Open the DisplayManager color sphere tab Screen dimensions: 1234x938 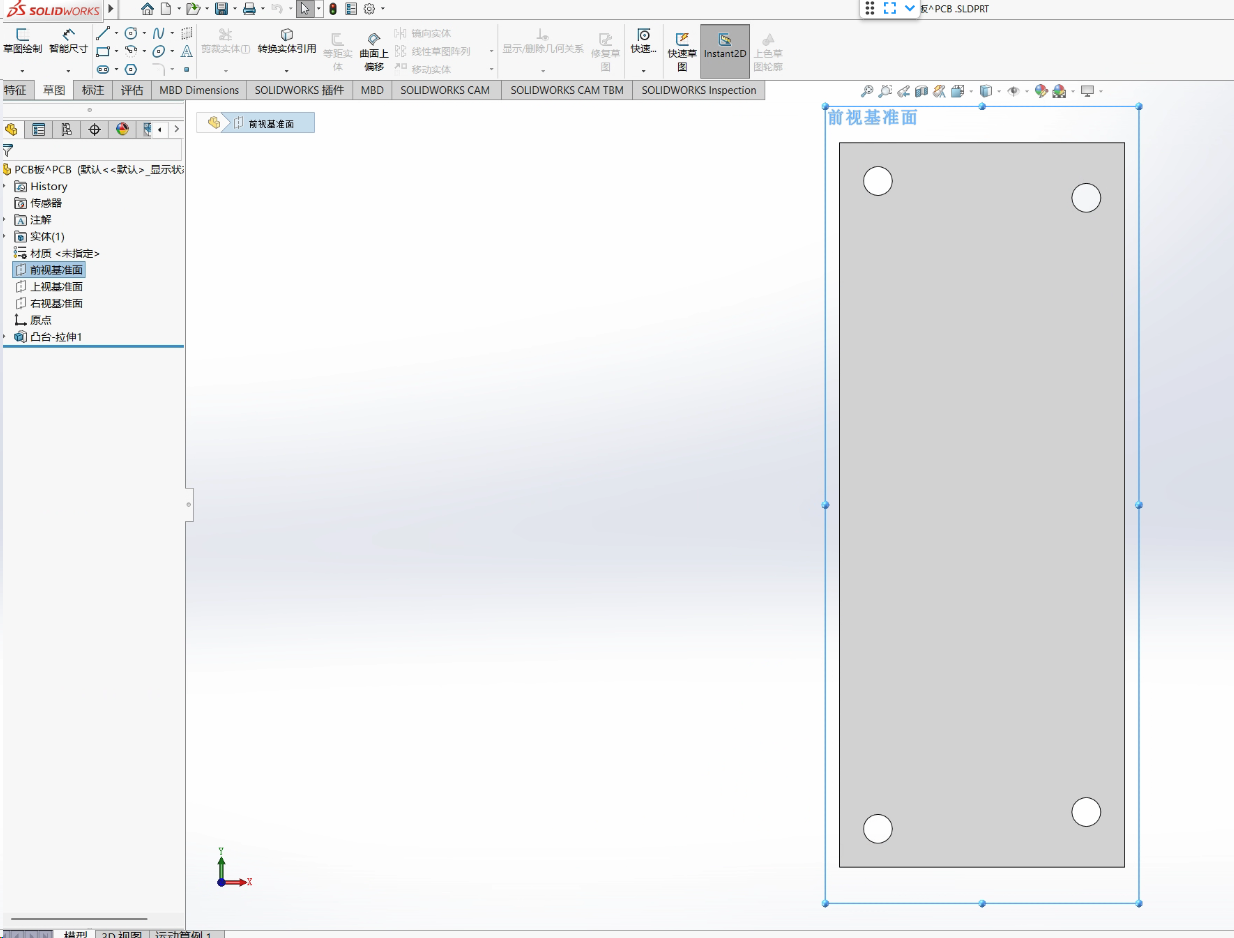pyautogui.click(x=122, y=129)
